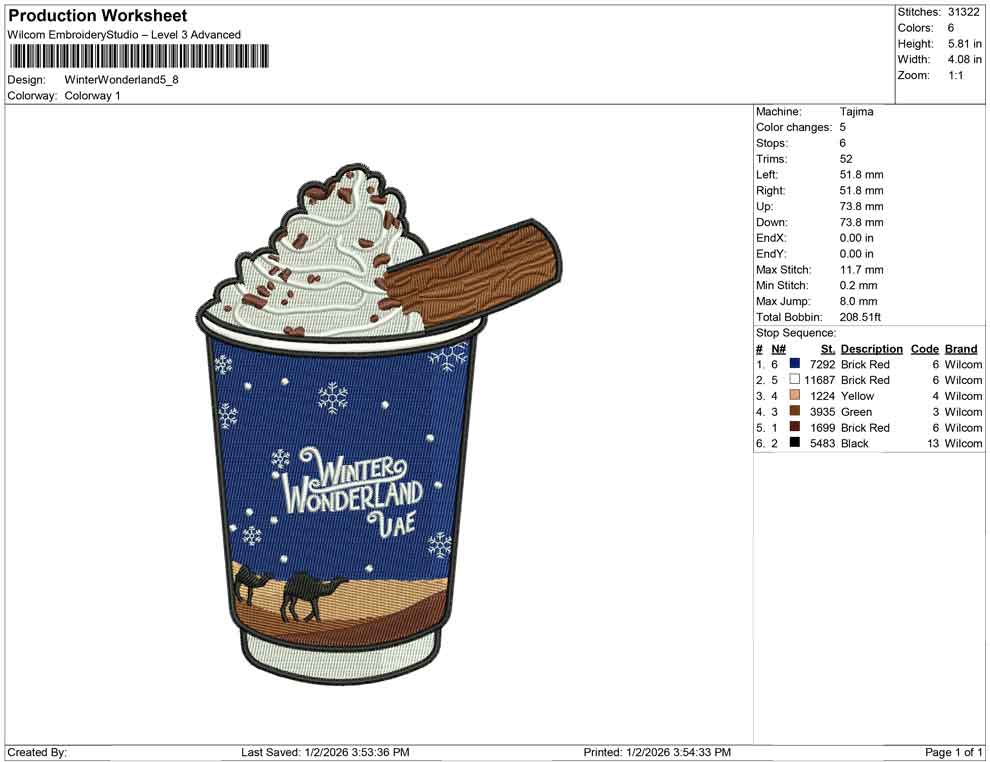
Task: Click the 'Page 1 of 1' footer text
Action: 953,752
